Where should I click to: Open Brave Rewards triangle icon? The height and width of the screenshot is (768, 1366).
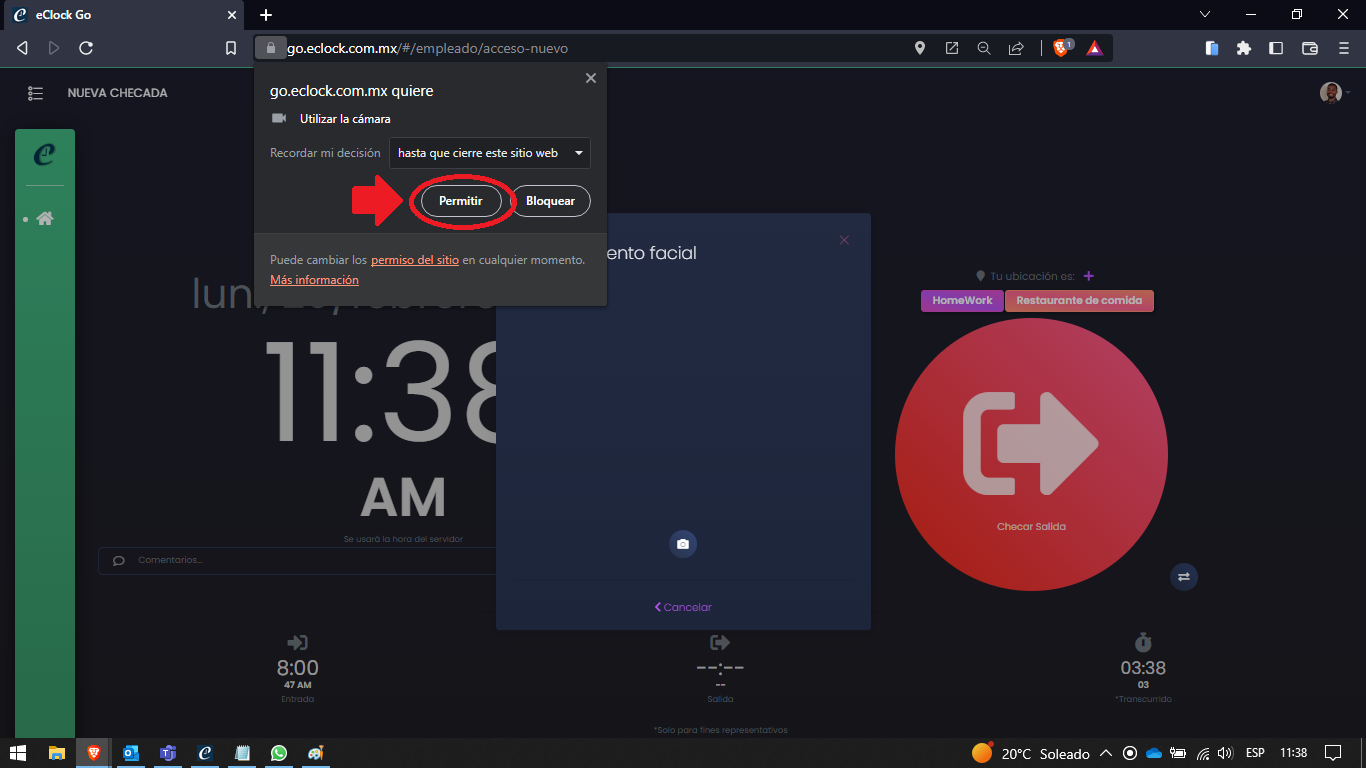coord(1094,48)
